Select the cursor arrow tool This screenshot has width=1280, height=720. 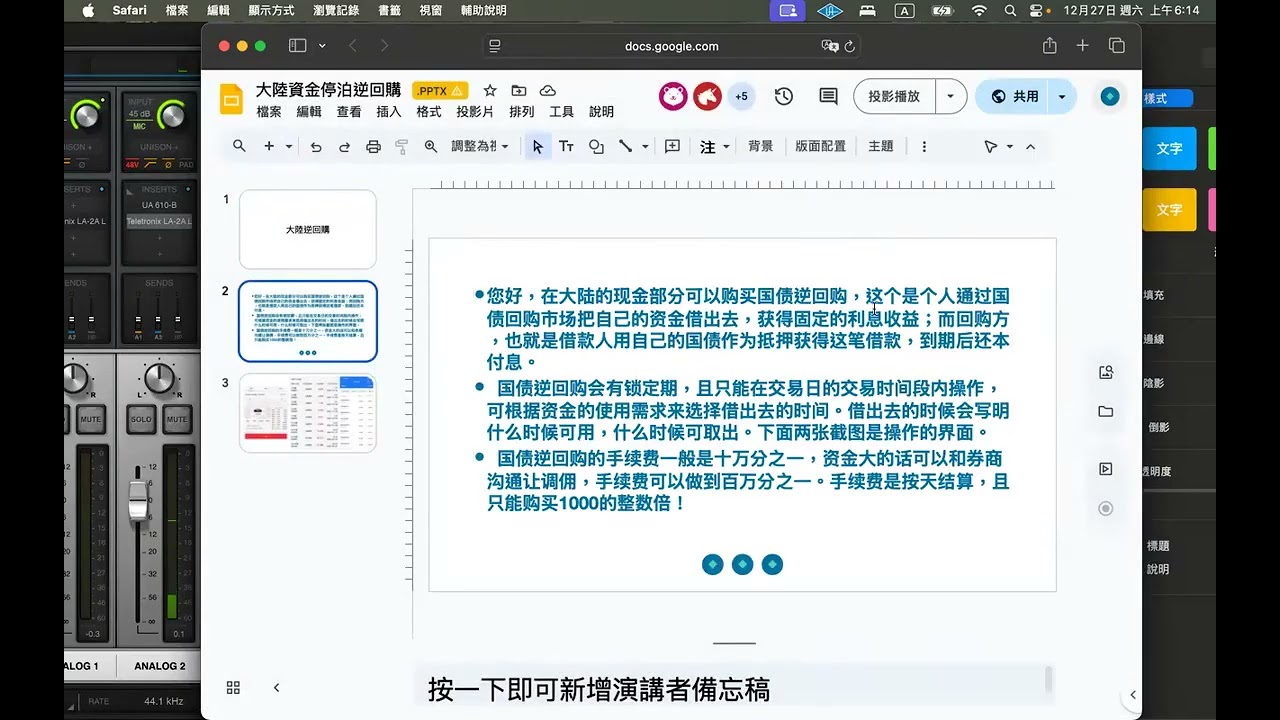[x=537, y=147]
